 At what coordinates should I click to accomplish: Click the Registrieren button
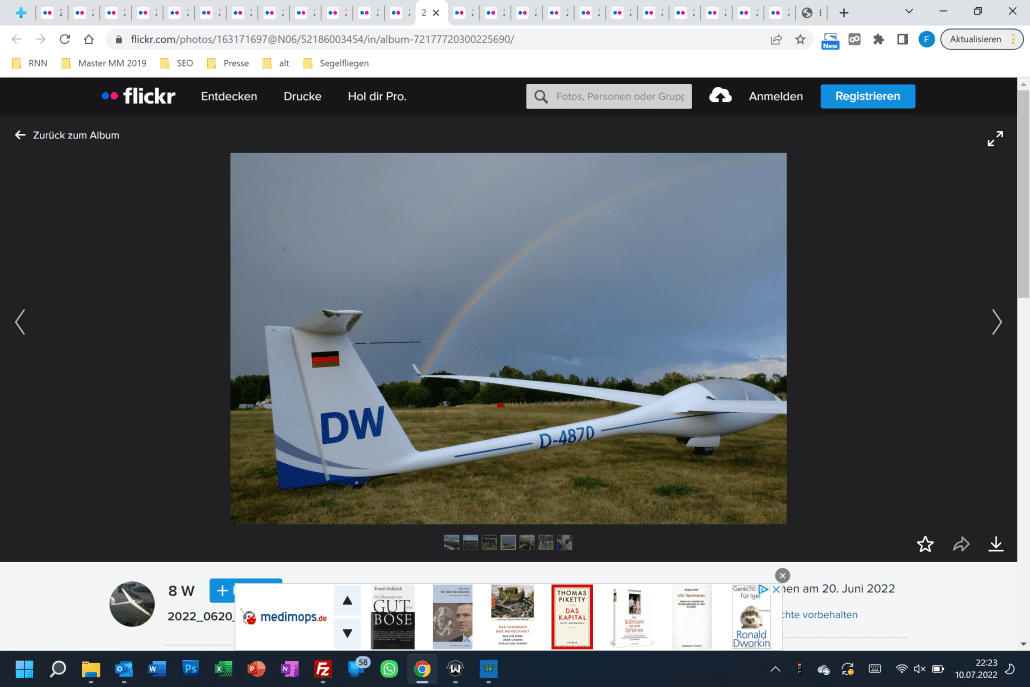click(867, 96)
